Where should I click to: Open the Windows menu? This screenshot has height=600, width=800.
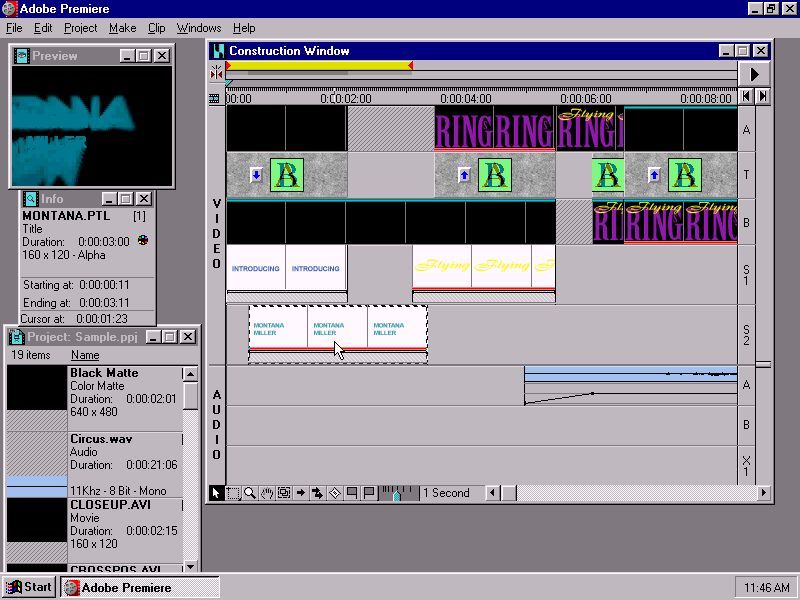coord(198,27)
